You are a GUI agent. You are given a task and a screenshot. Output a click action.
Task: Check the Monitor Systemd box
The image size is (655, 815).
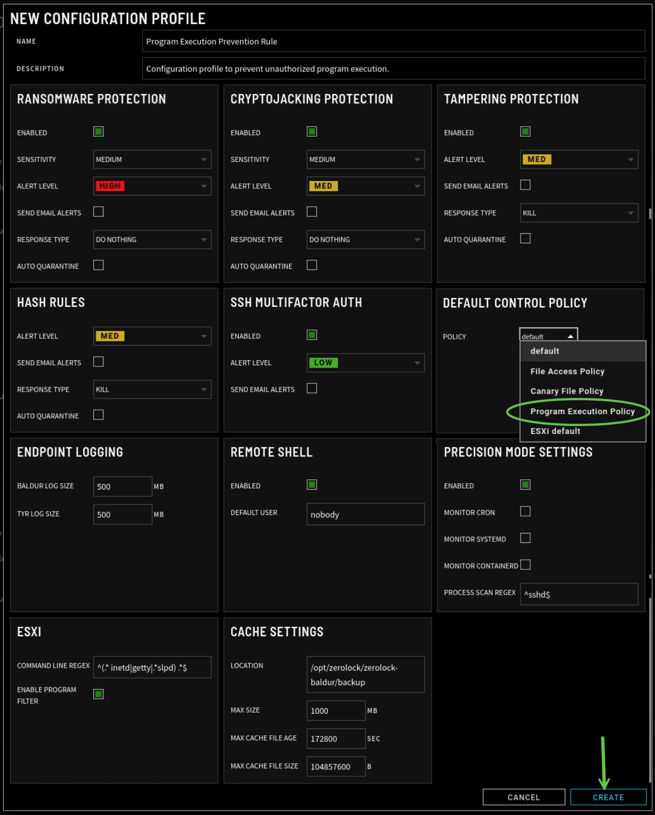(526, 538)
